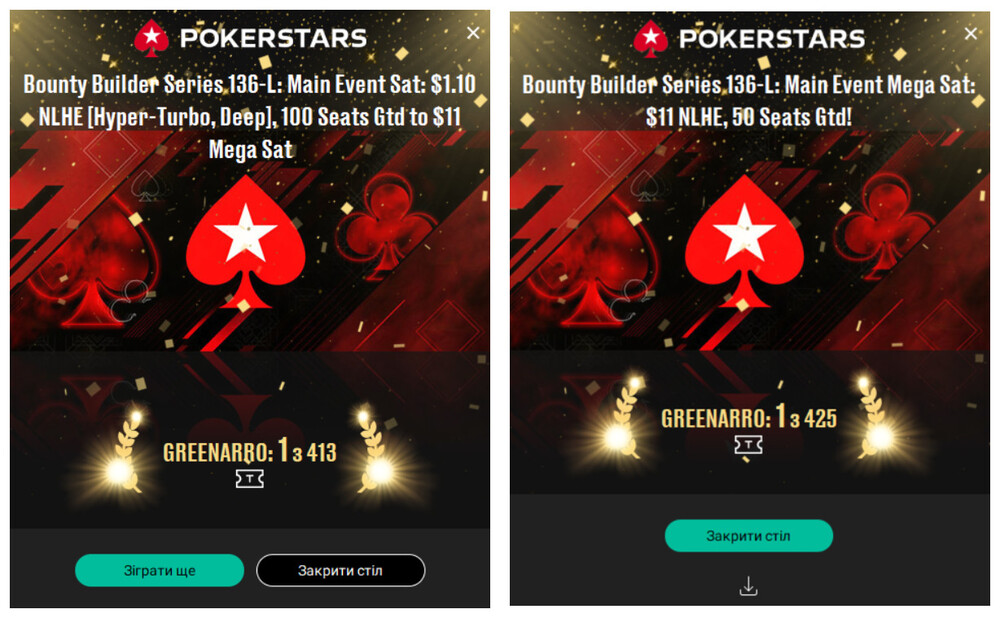Click the 'Main Event Mega Sat' tournament title
The height and width of the screenshot is (618, 1000).
click(x=749, y=101)
